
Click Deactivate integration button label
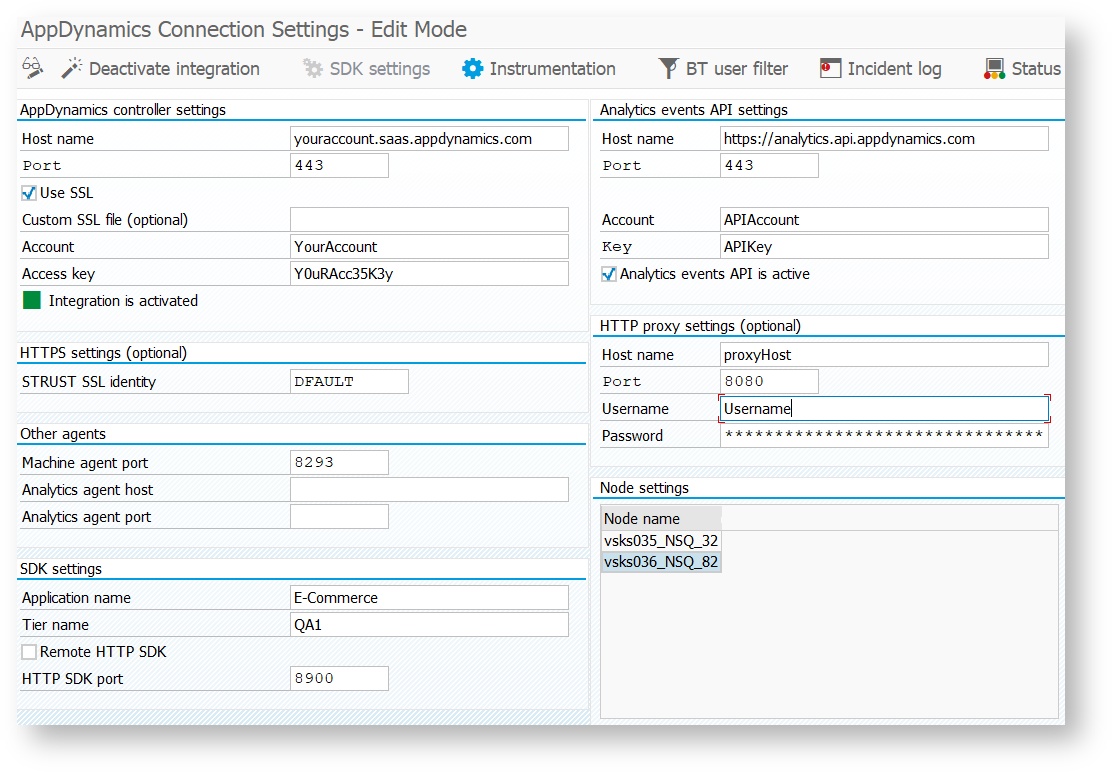click(x=175, y=69)
